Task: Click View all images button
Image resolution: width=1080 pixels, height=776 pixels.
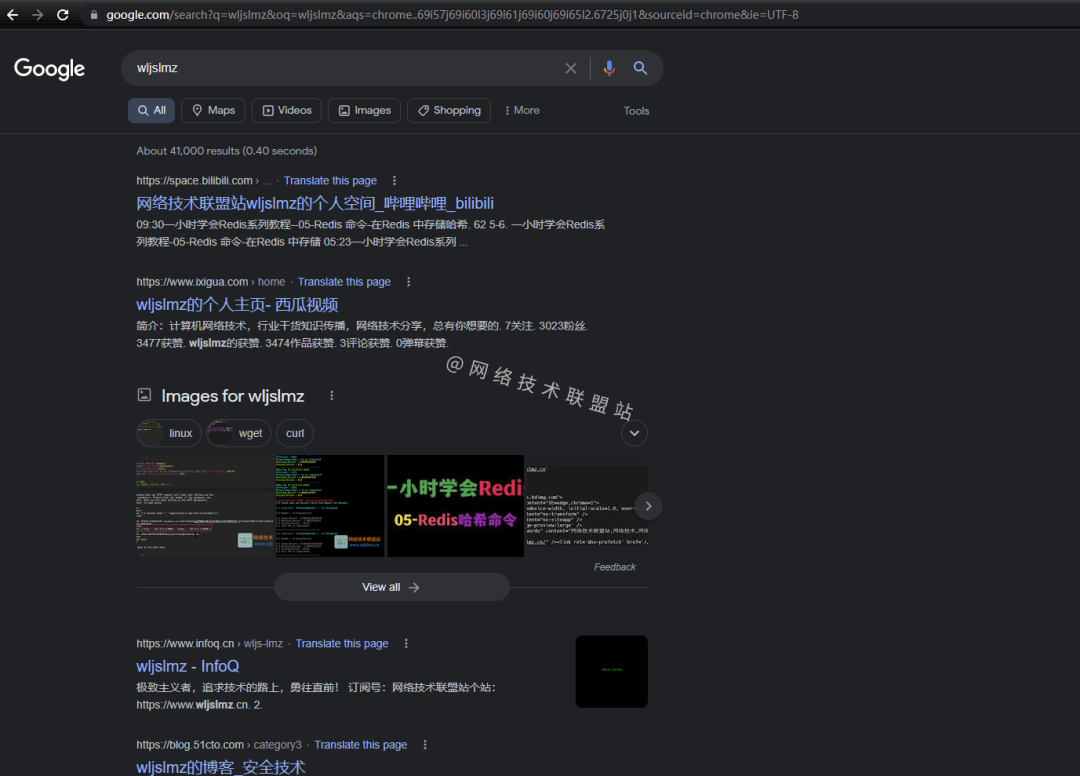Action: click(392, 587)
